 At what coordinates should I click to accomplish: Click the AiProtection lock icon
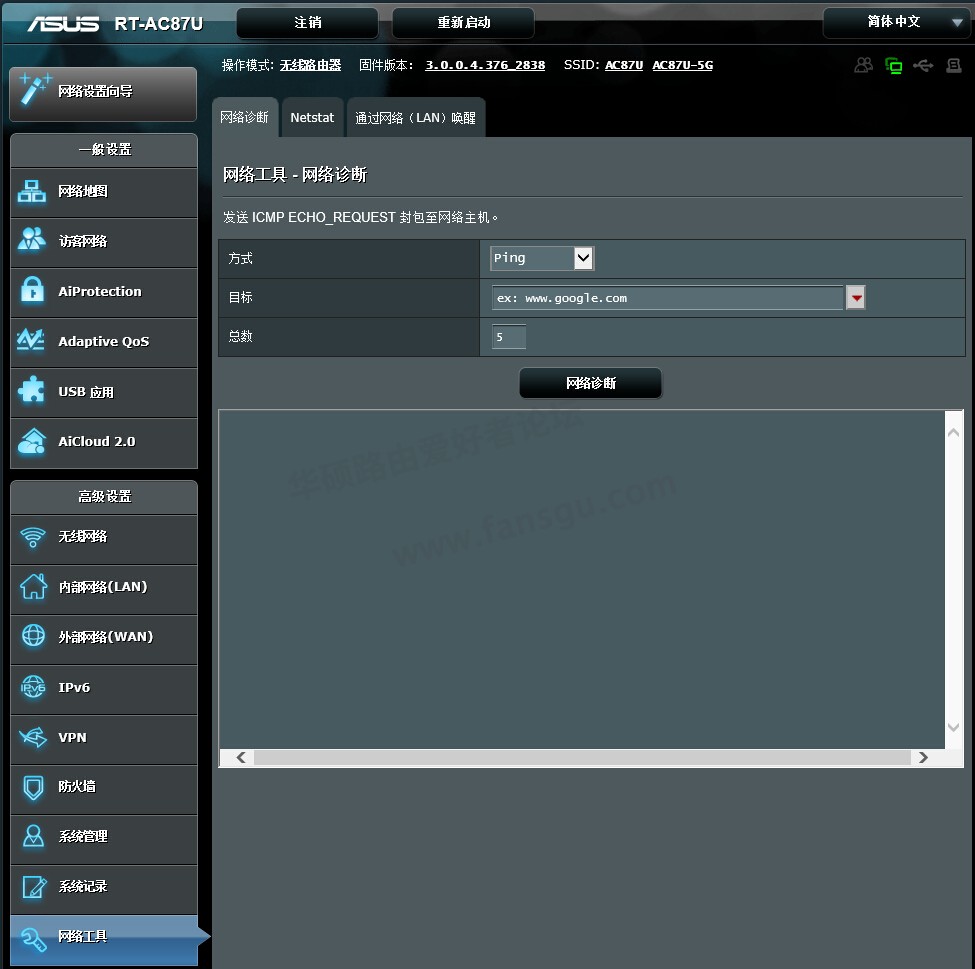pos(32,290)
